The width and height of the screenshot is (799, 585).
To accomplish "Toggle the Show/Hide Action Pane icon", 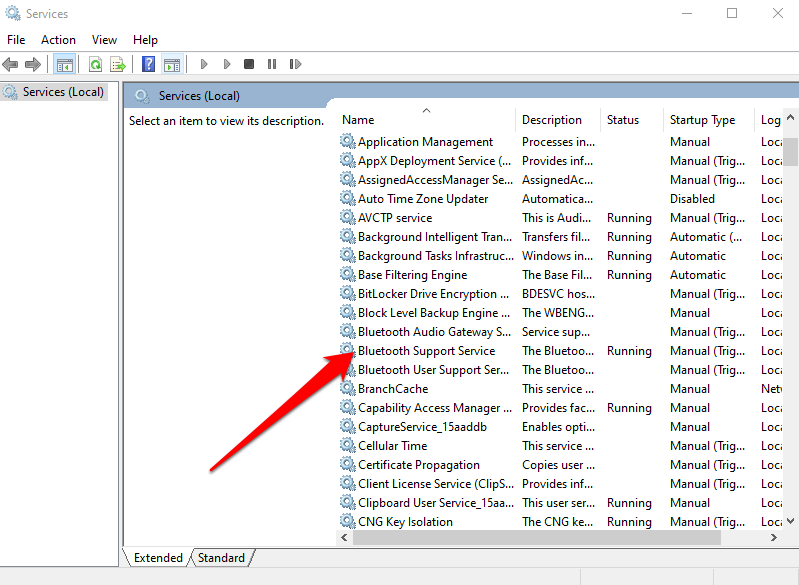I will pyautogui.click(x=171, y=64).
